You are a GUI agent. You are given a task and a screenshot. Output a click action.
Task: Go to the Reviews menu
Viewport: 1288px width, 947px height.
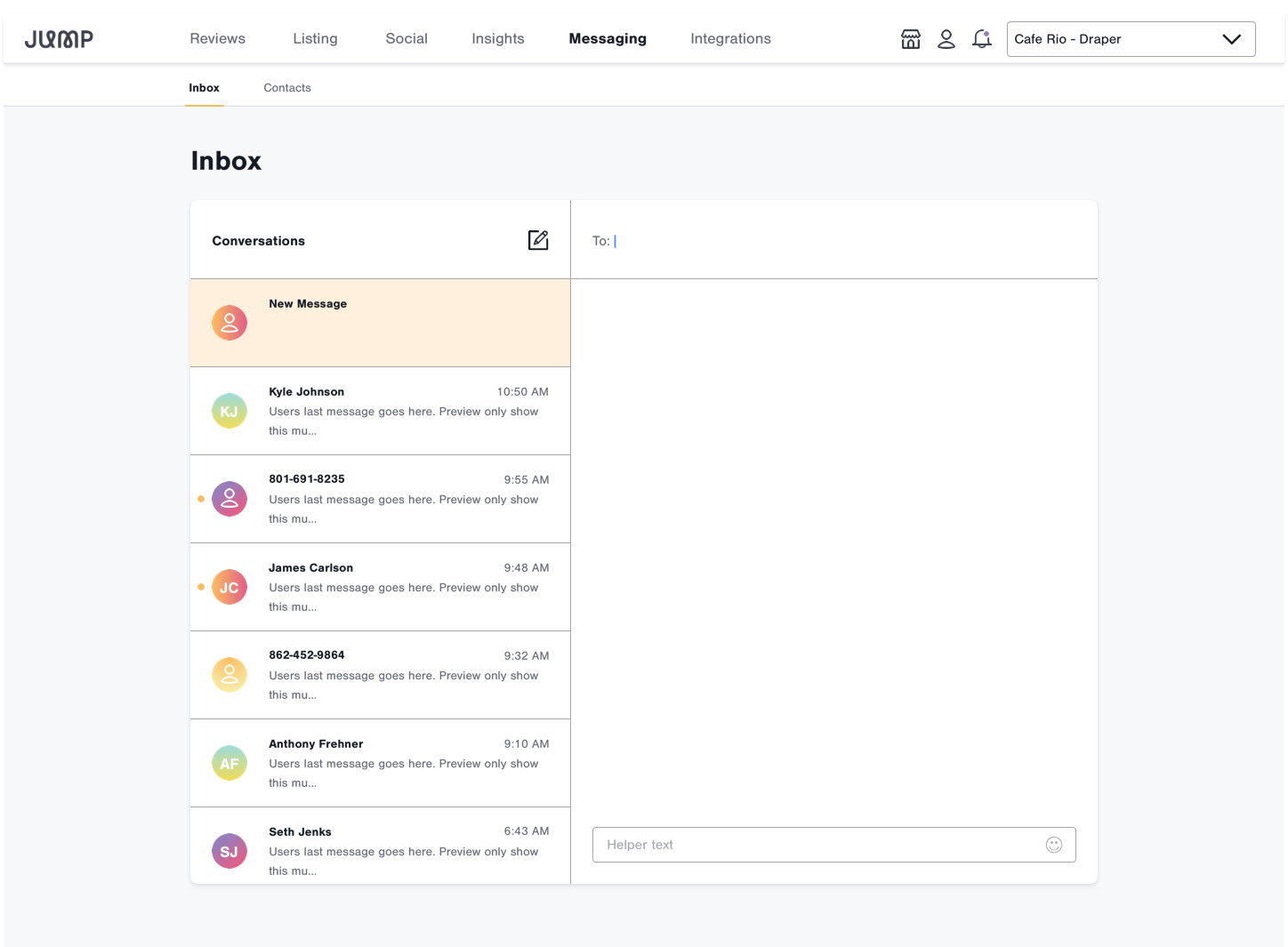click(x=218, y=39)
